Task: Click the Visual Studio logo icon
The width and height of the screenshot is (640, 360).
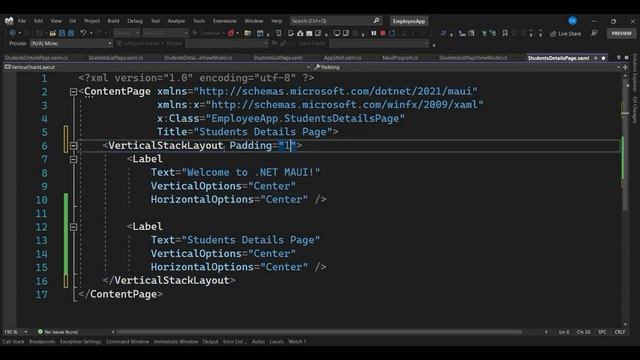Action: pyautogui.click(x=9, y=21)
